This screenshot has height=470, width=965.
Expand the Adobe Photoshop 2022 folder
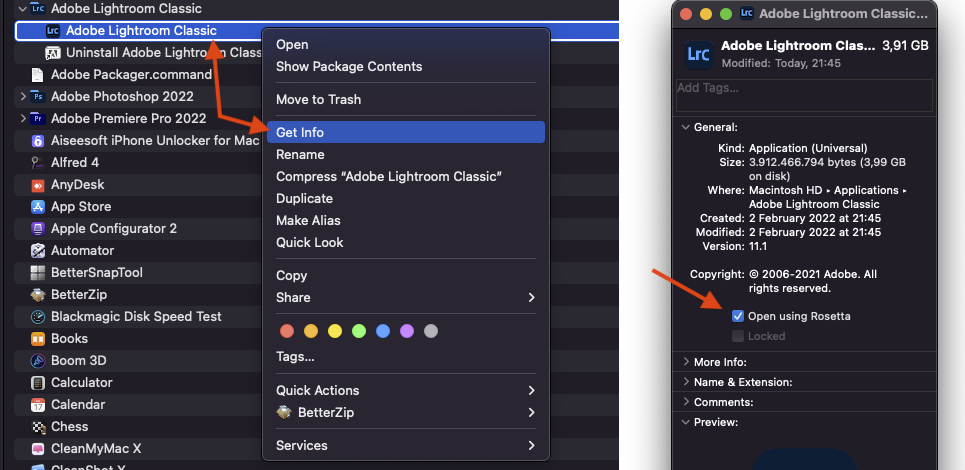pos(23,97)
